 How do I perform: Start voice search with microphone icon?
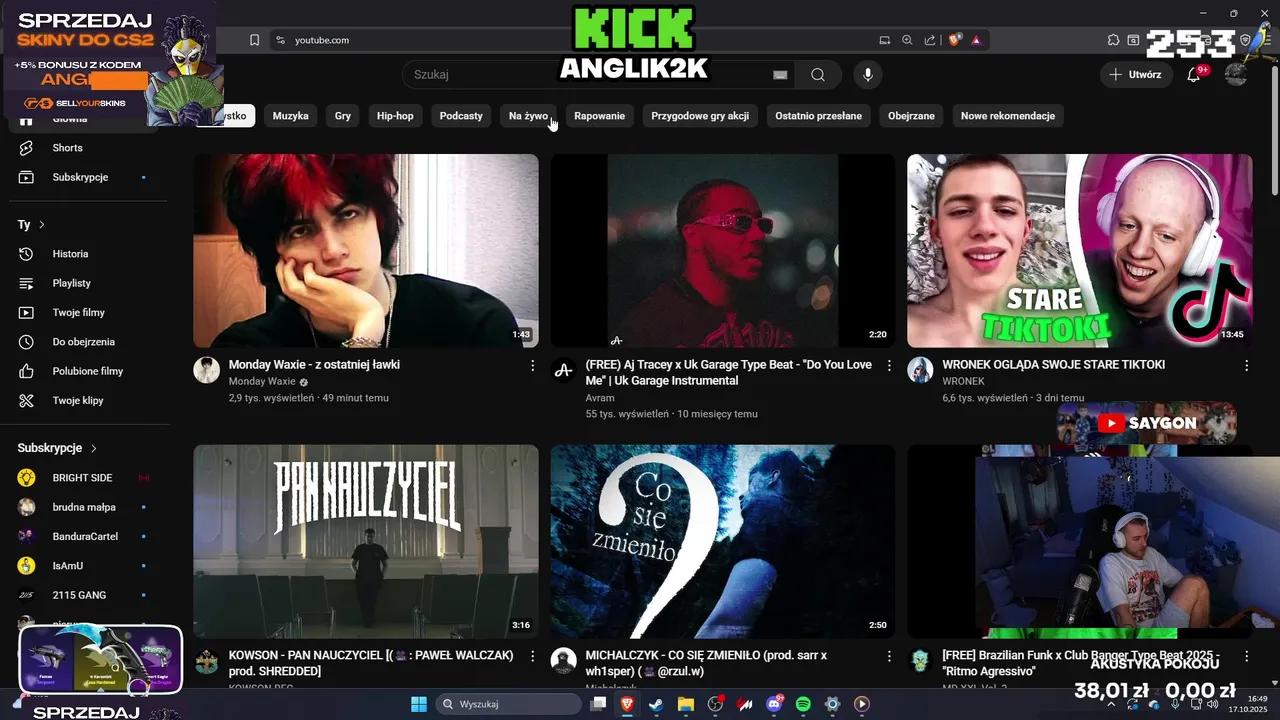pyautogui.click(x=868, y=75)
